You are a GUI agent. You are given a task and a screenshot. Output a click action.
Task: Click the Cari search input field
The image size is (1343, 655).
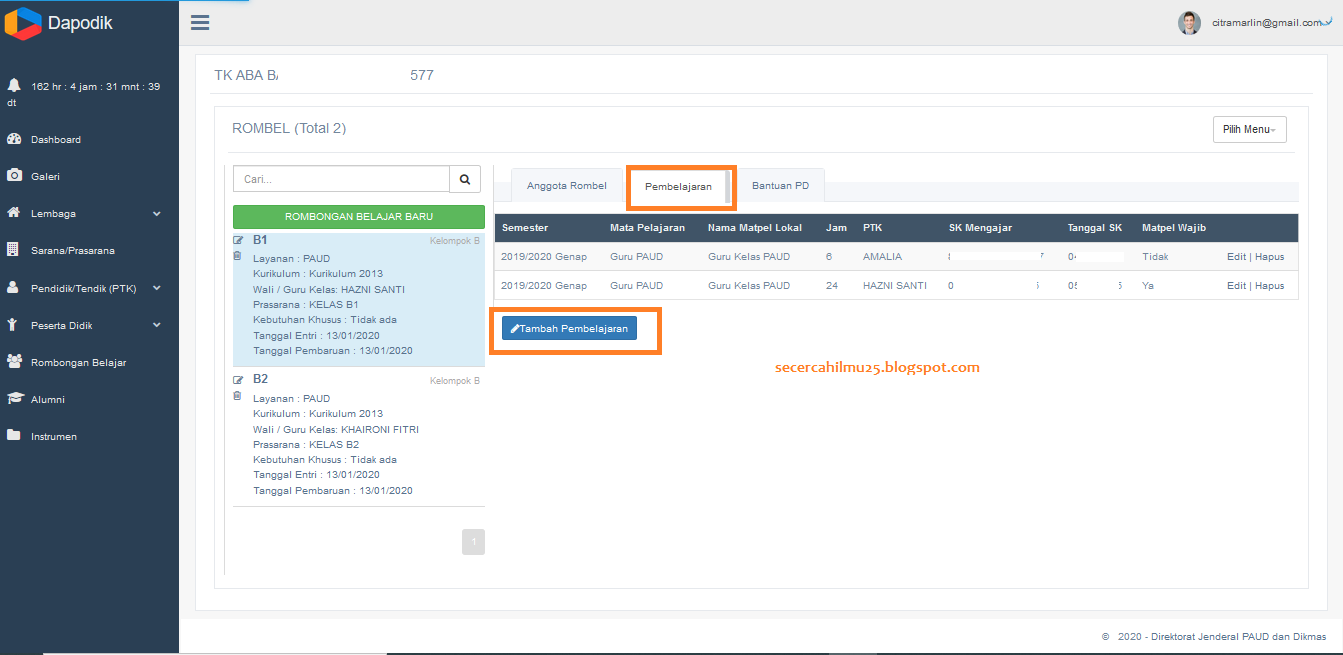[x=341, y=179]
